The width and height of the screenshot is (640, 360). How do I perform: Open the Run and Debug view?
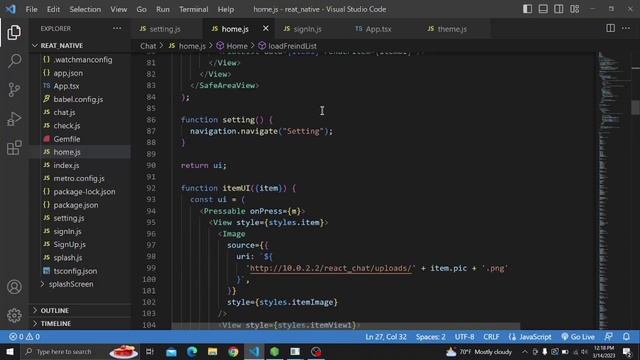tap(14, 119)
